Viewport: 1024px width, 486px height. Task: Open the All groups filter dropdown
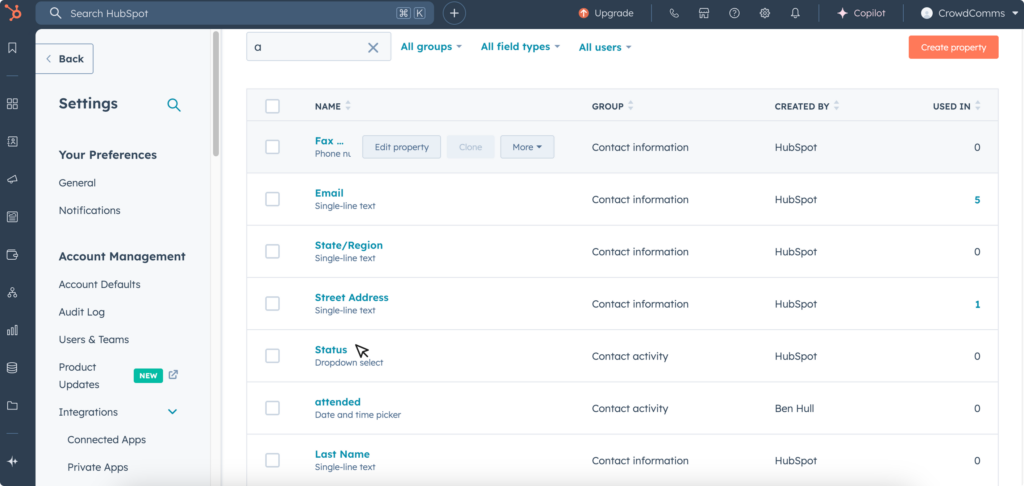(431, 47)
